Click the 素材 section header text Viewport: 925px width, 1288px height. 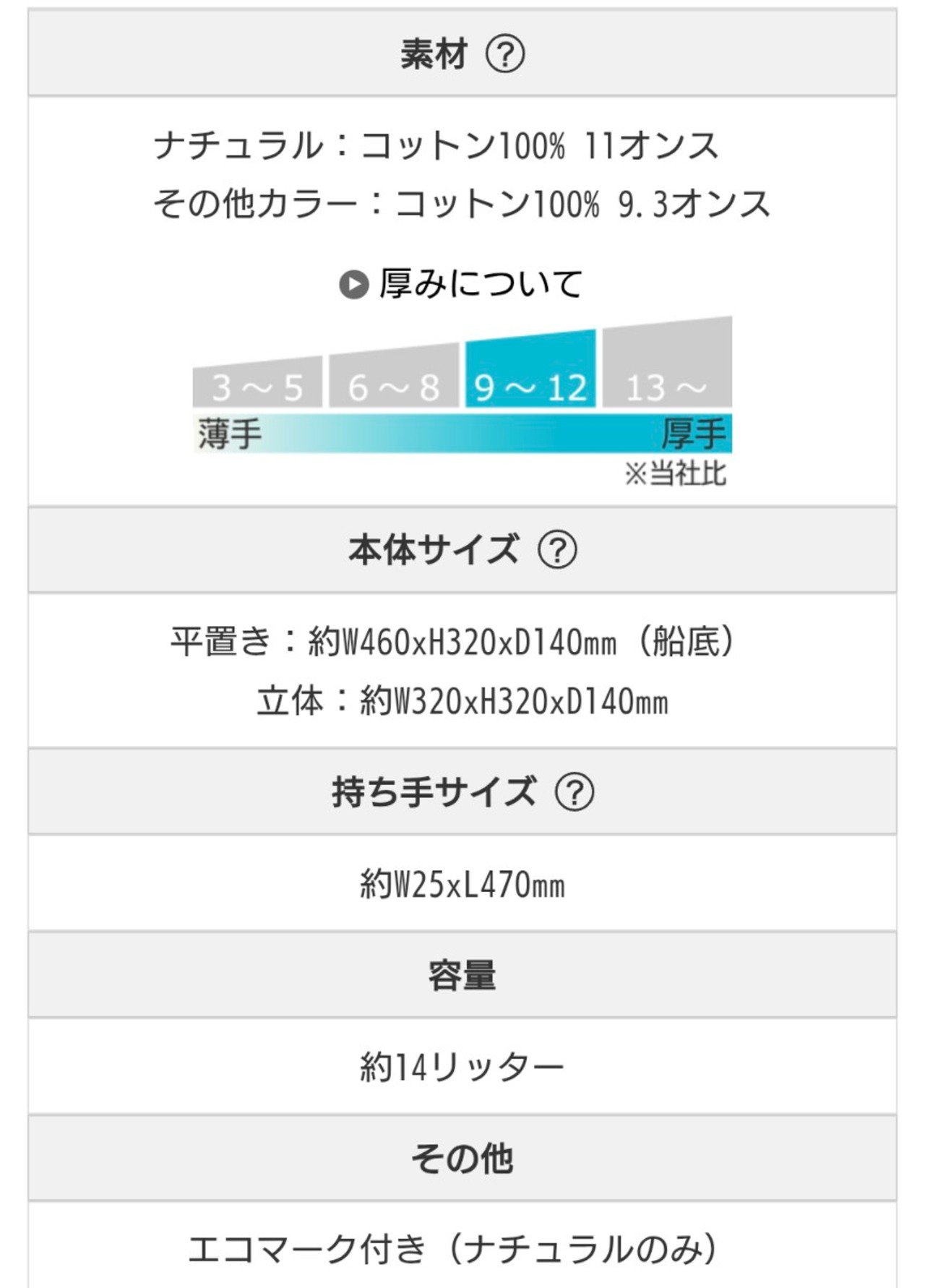tap(434, 54)
